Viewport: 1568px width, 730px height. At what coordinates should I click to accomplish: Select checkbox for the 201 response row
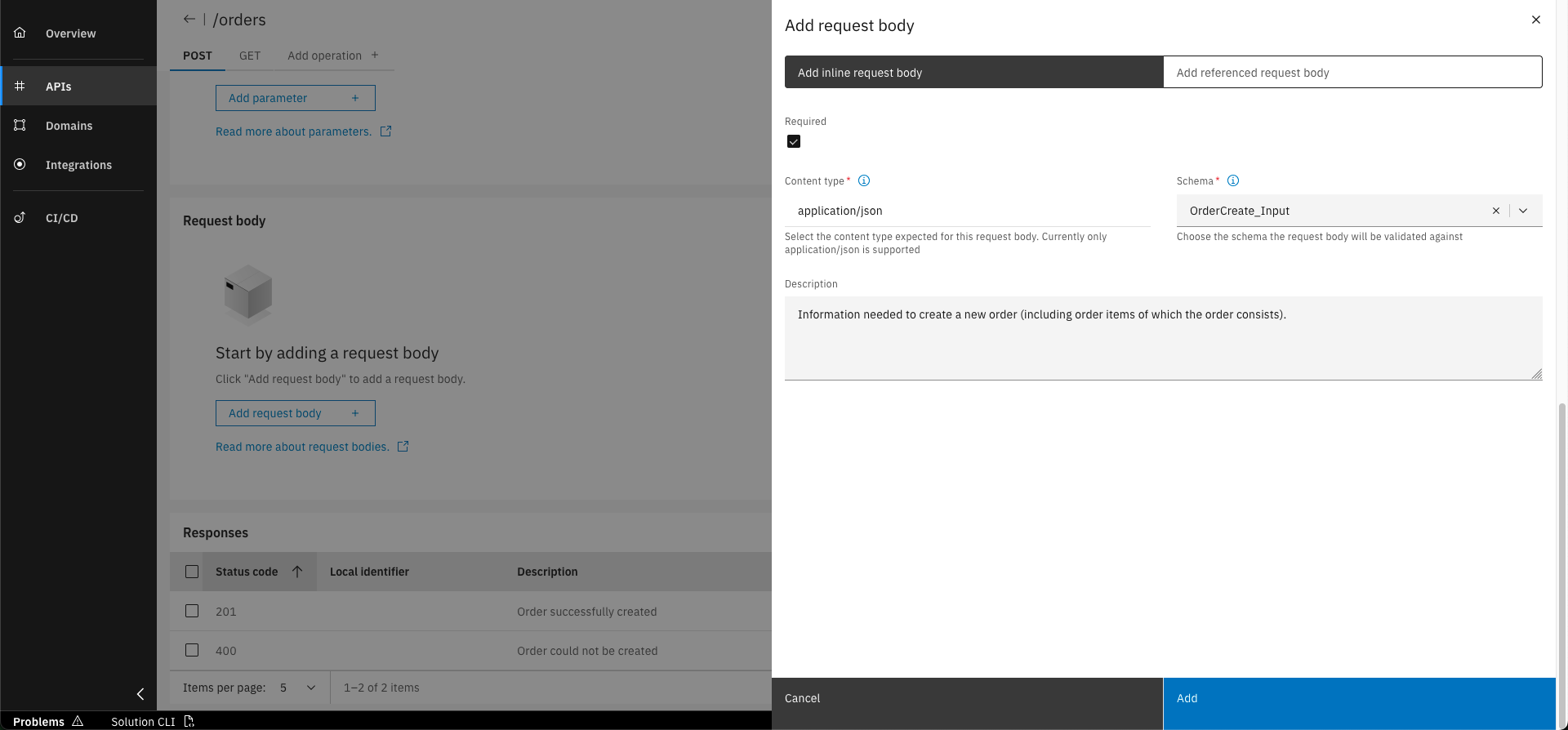point(192,611)
